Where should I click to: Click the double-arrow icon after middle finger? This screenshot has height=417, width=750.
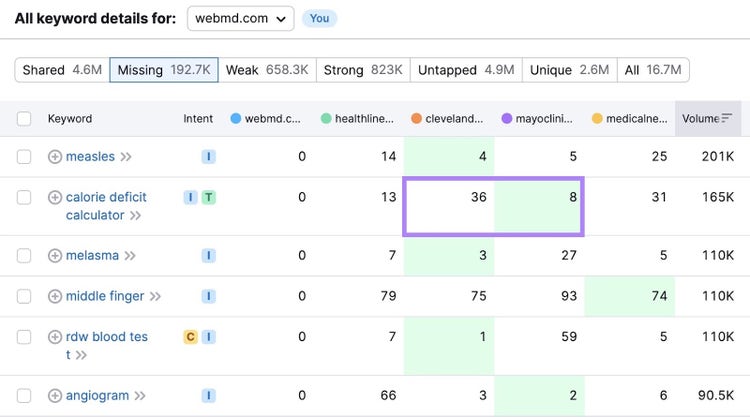[x=155, y=296]
